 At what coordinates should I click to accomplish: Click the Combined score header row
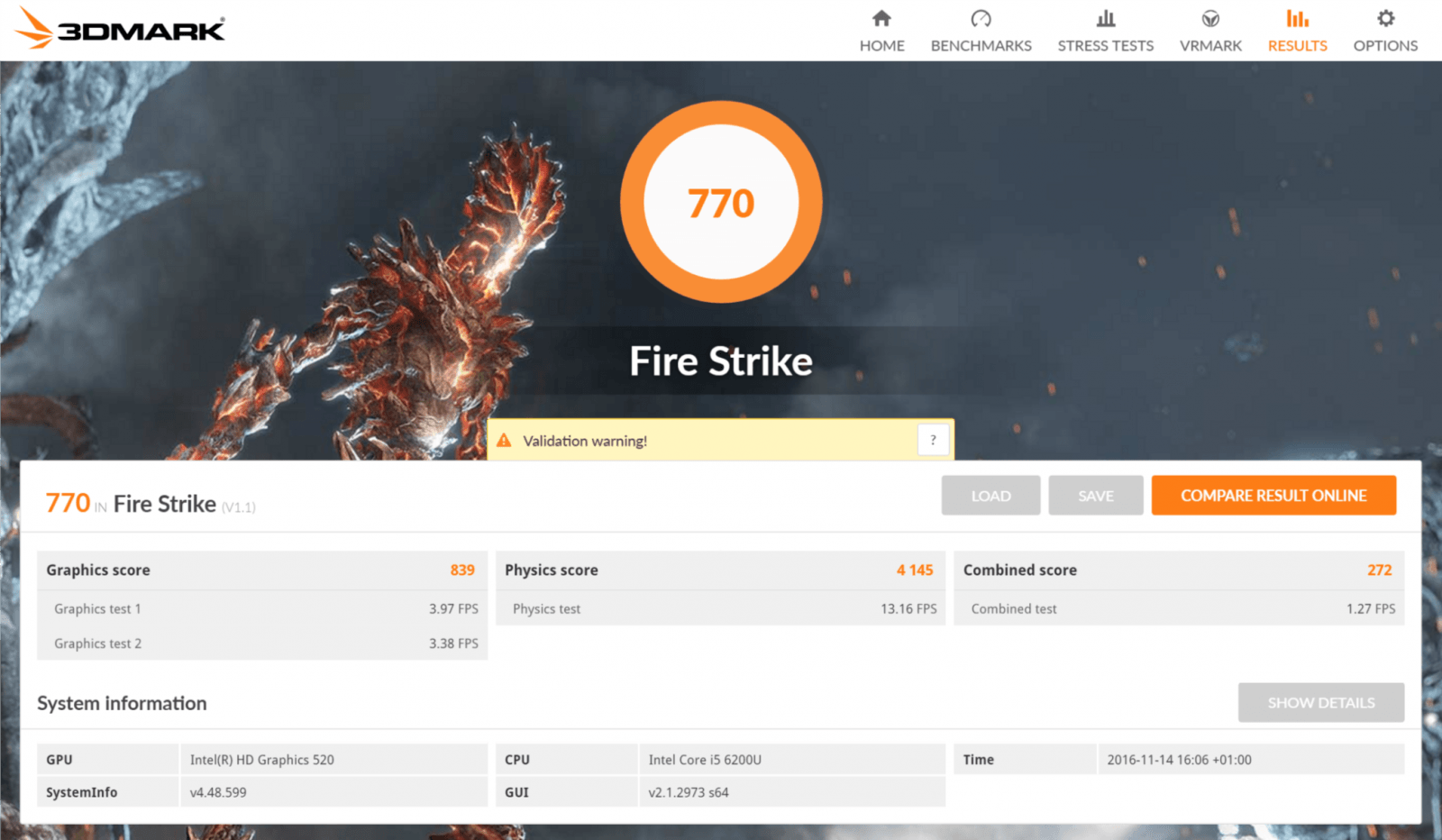click(x=1178, y=571)
